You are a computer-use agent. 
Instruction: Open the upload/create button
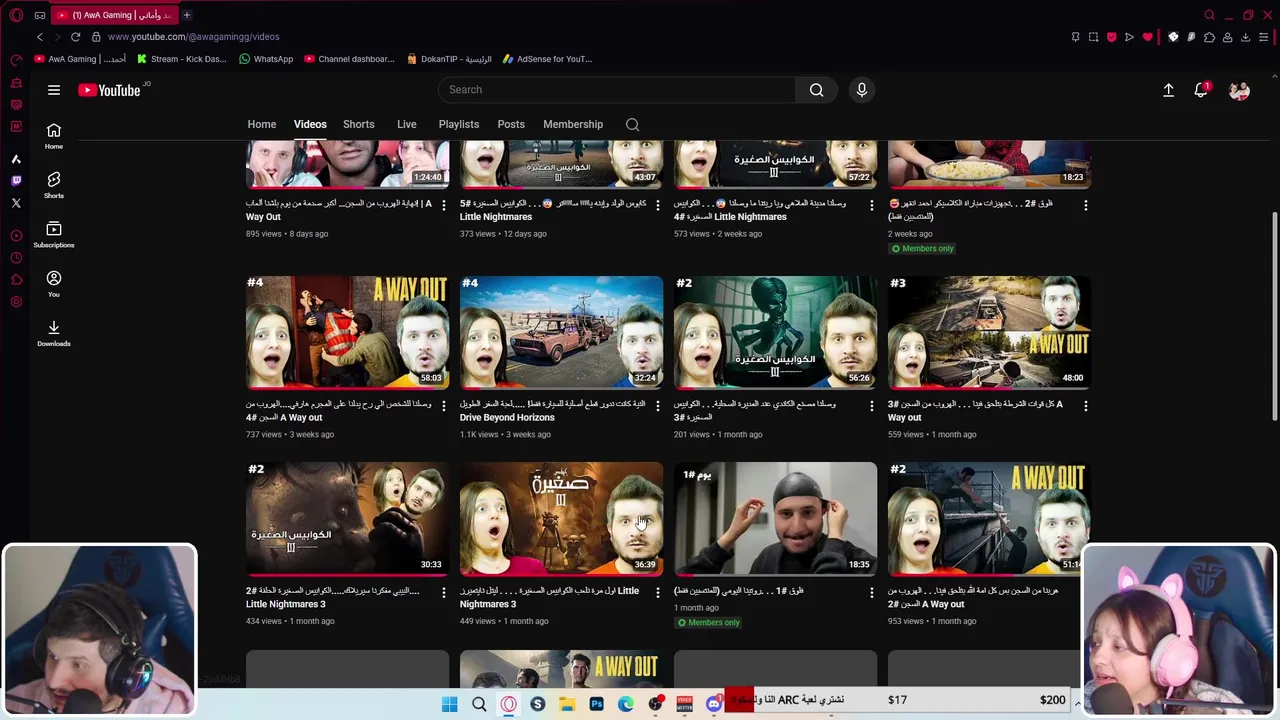[1168, 90]
